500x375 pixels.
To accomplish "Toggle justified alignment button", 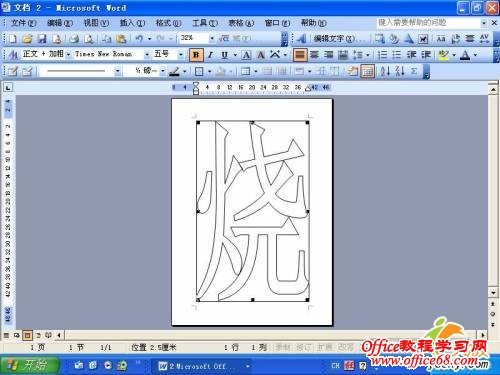I will [x=300, y=55].
